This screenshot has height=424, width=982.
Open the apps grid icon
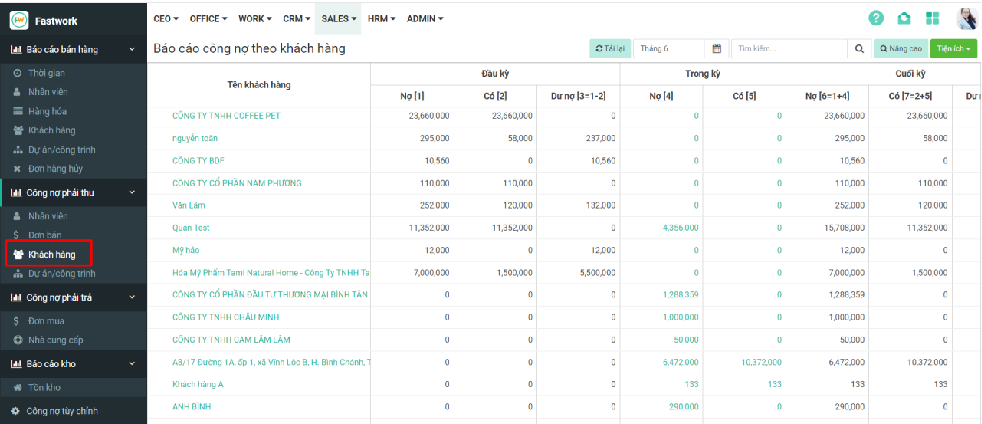(x=932, y=18)
